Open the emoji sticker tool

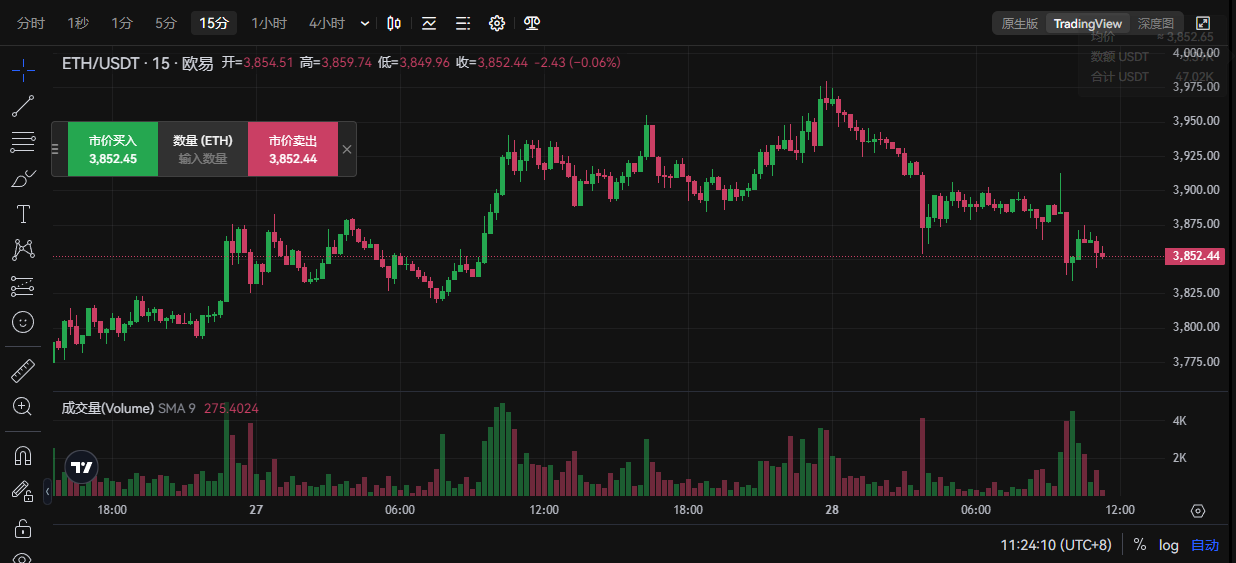(23, 322)
